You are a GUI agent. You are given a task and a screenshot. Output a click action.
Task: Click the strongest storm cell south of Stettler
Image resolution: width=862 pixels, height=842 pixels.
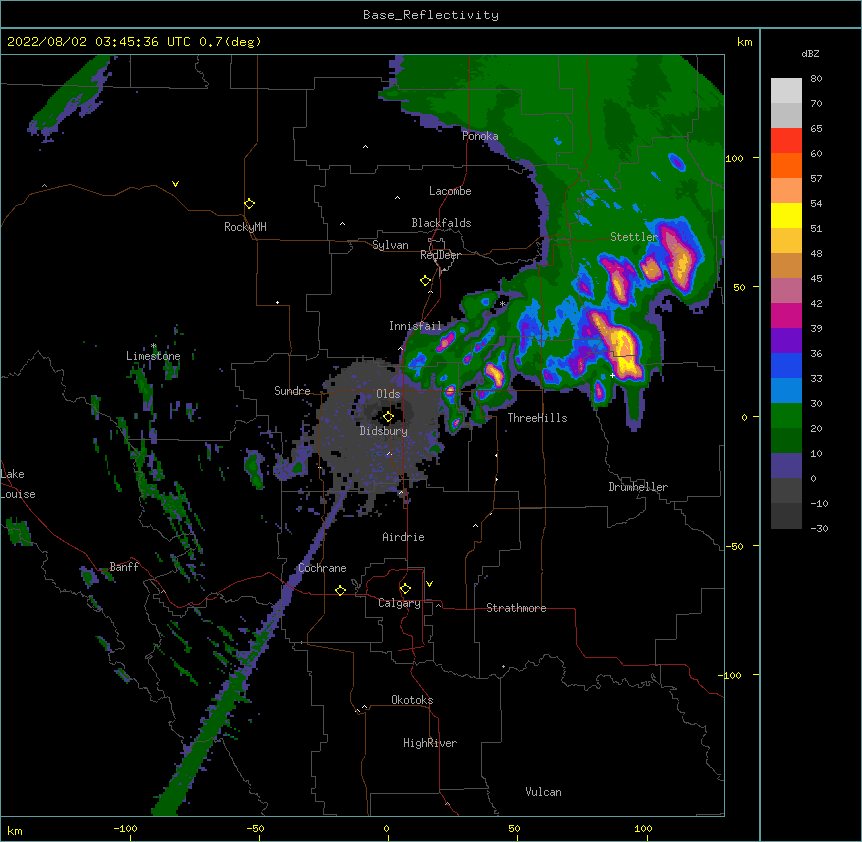(620, 346)
